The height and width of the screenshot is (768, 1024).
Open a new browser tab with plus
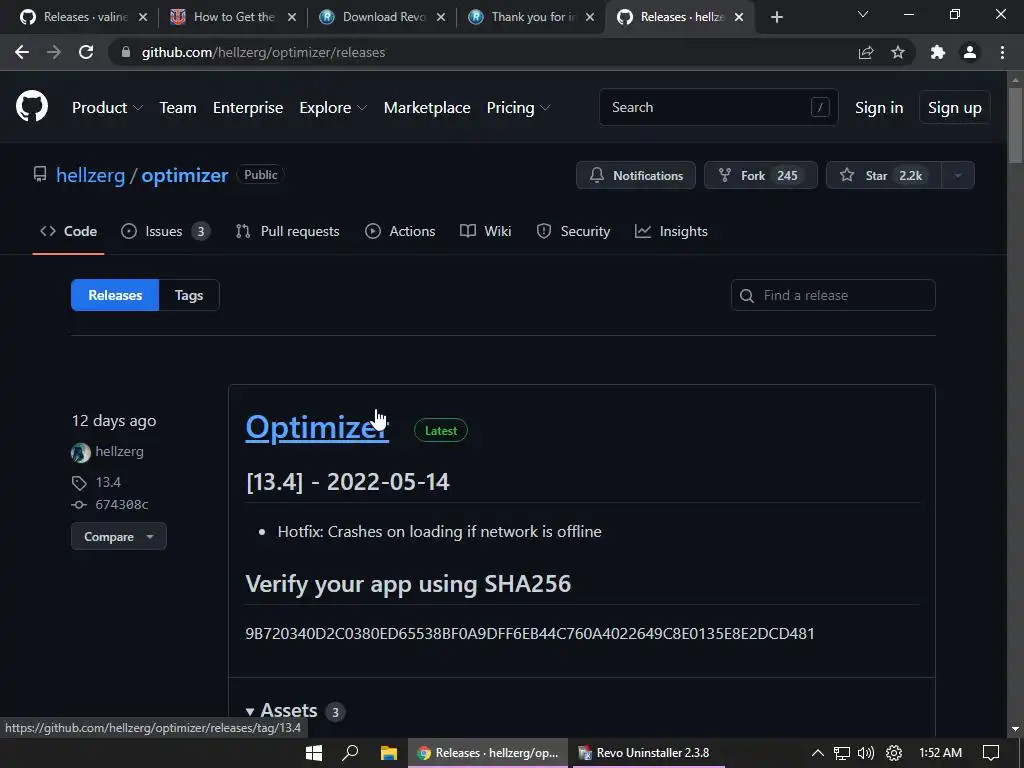coord(776,17)
